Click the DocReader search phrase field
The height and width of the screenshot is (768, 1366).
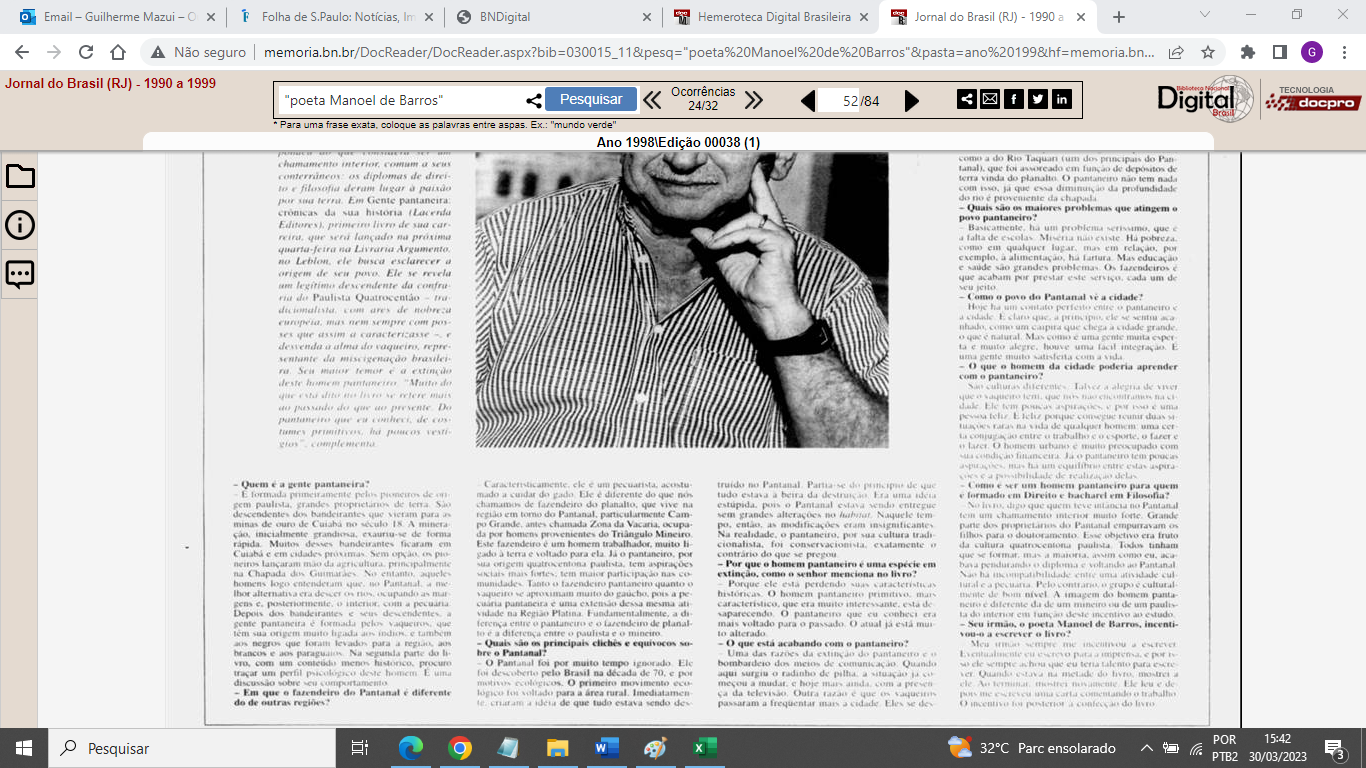[x=401, y=100]
